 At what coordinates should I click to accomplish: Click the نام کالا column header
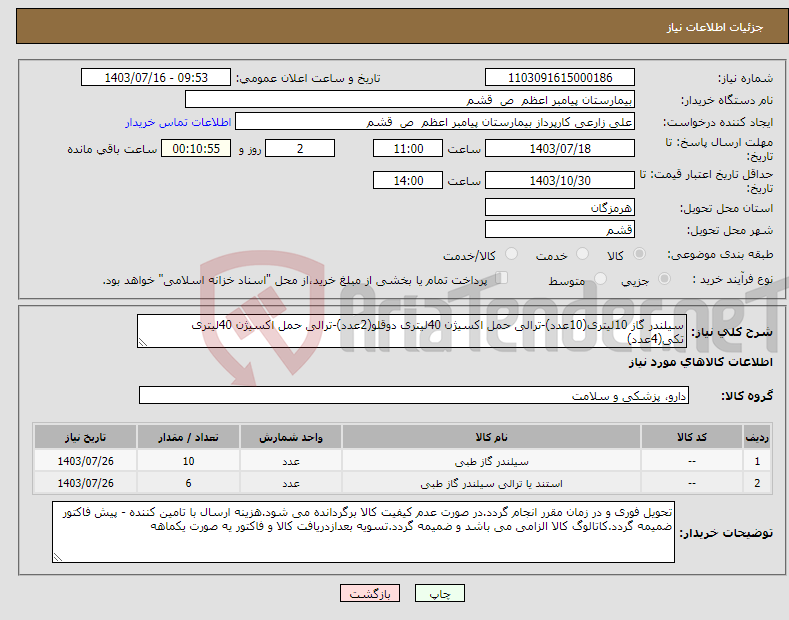point(491,437)
